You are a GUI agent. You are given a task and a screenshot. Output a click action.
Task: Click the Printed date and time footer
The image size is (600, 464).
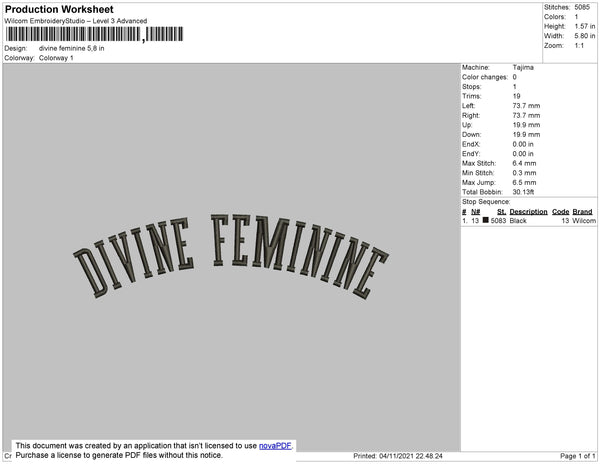[x=398, y=456]
